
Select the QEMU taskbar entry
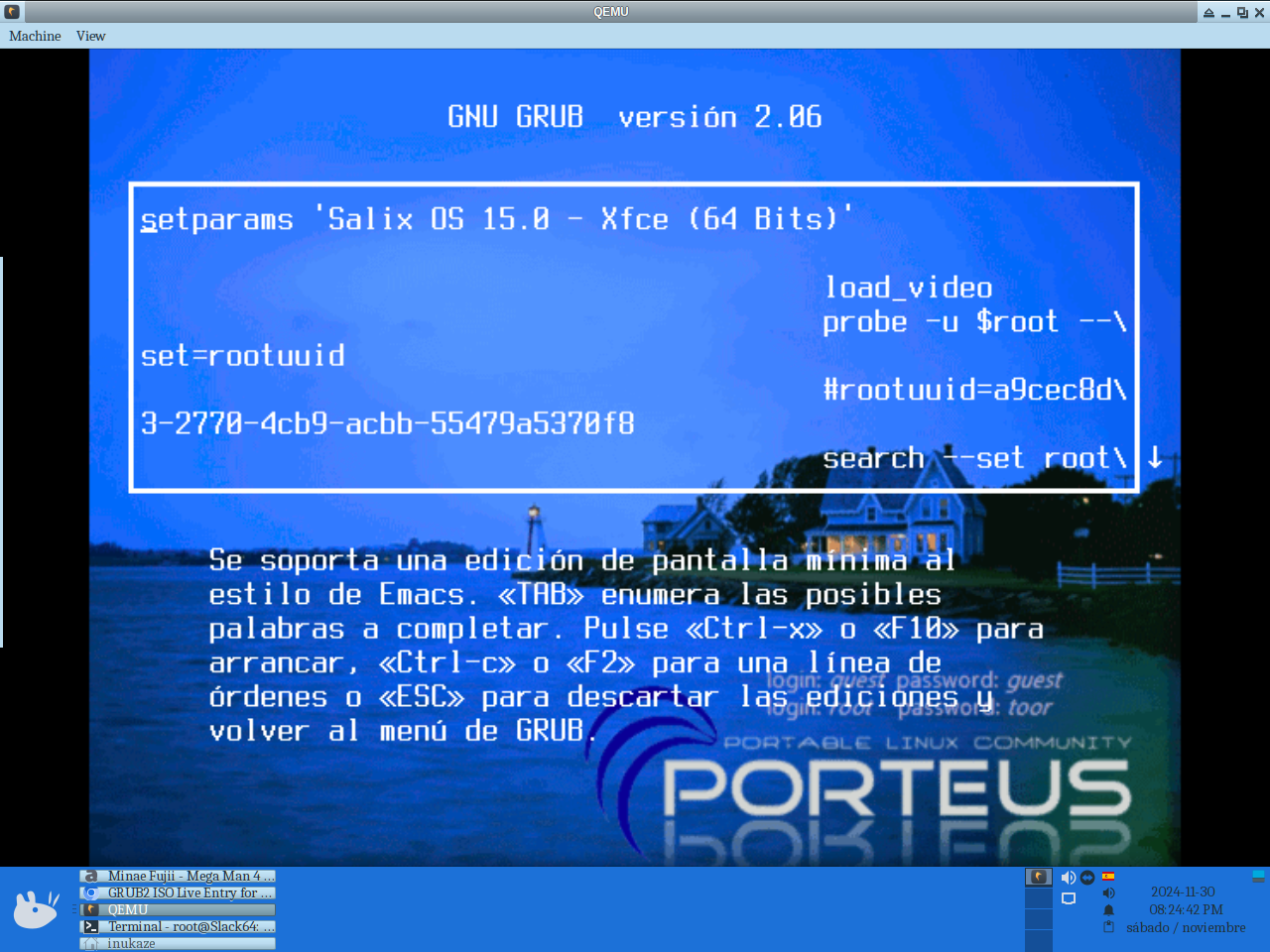tap(178, 909)
